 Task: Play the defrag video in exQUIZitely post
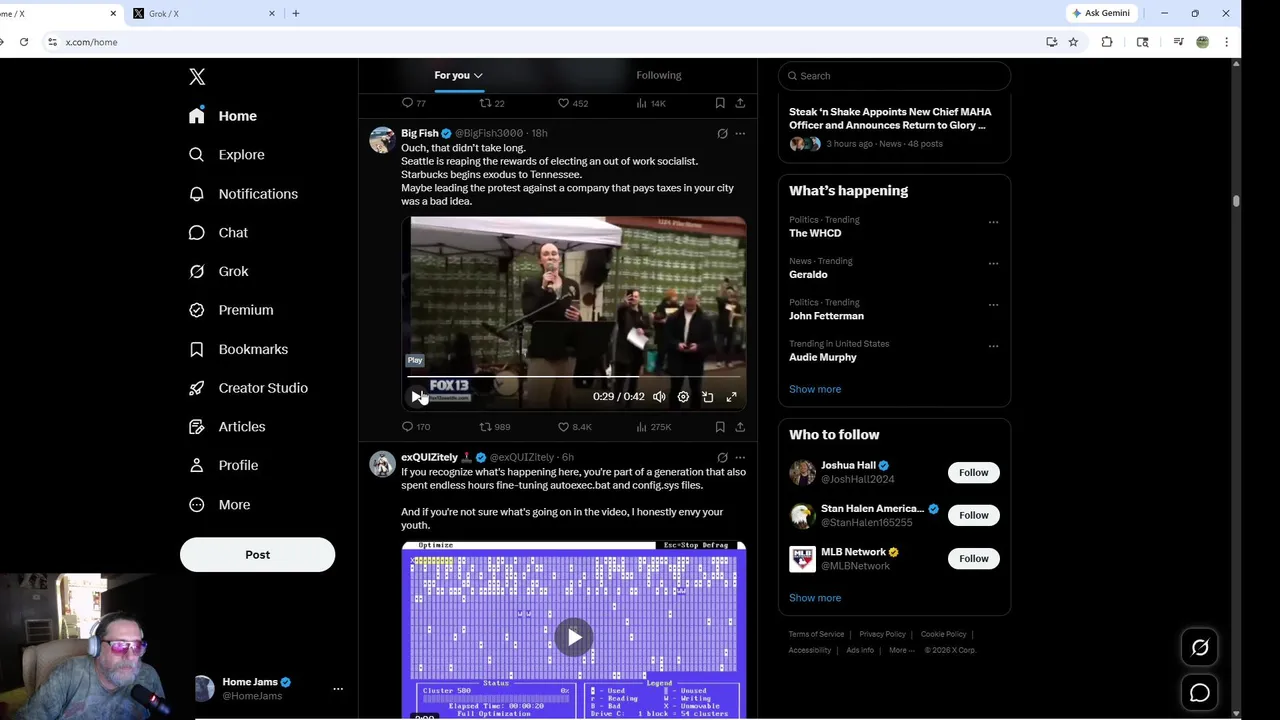coord(574,637)
